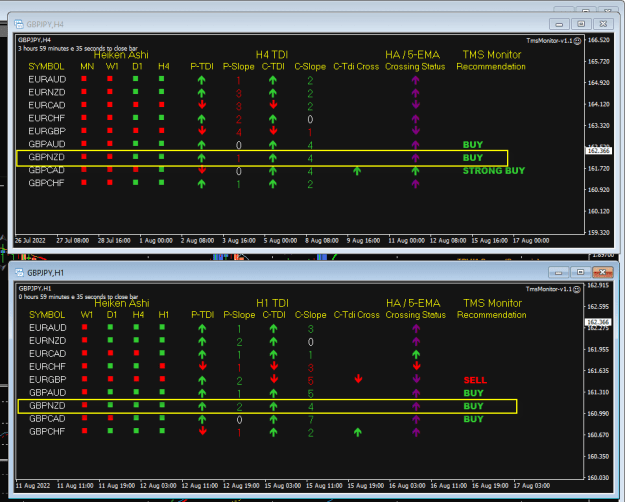Click EURCAD purple down arrow in H4 window
Image resolution: width=625 pixels, height=502 pixels.
click(415, 105)
